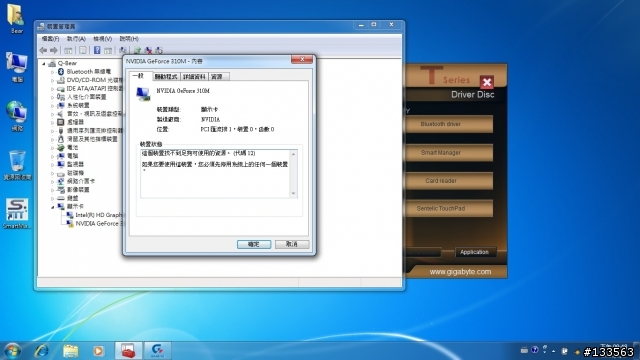The width and height of the screenshot is (640, 360).
Task: Open the 說明(H) menu
Action: [129, 39]
